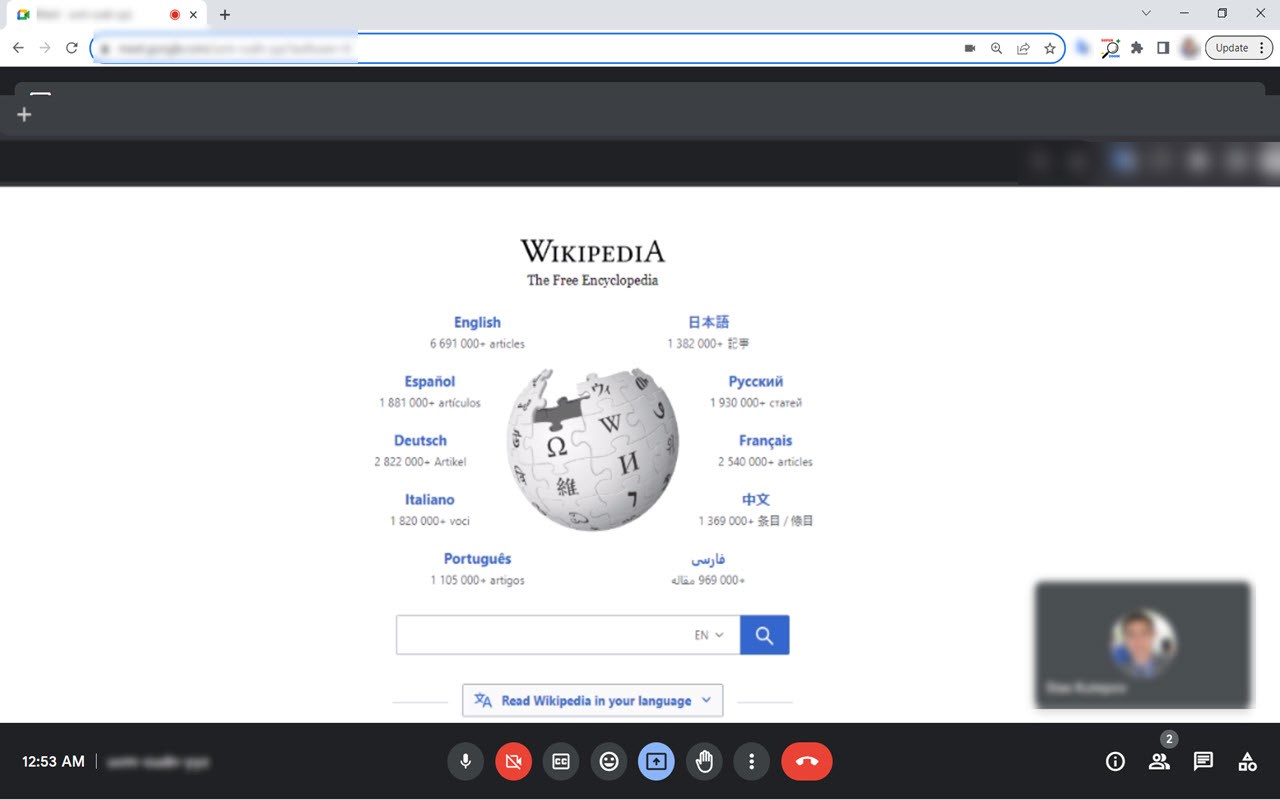Open the فارسی Wikipedia link
Screen dimensions: 1280x800
coord(708,558)
